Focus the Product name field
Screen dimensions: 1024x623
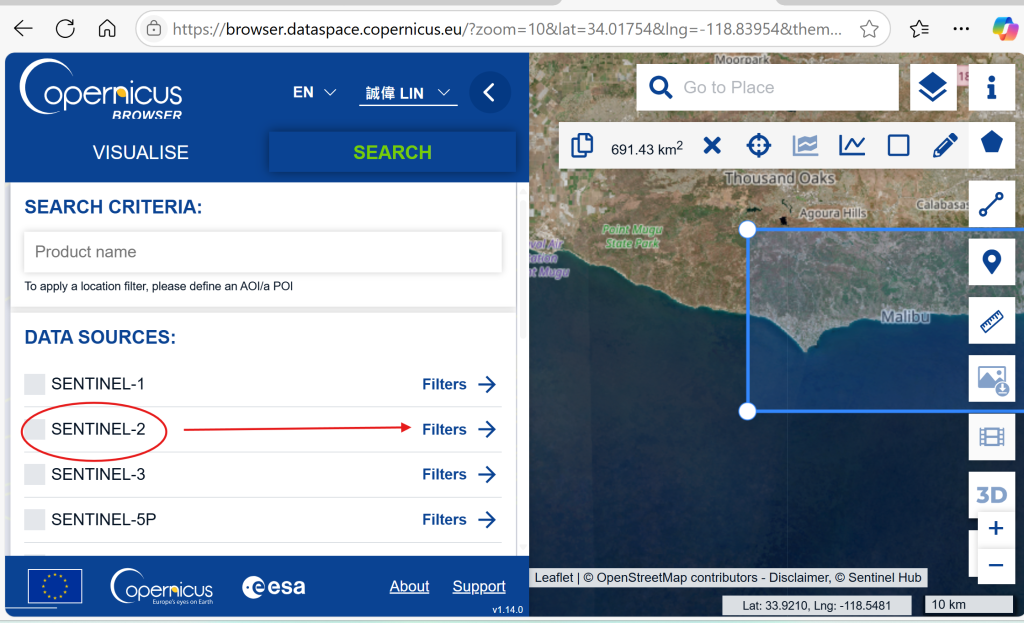pos(263,251)
